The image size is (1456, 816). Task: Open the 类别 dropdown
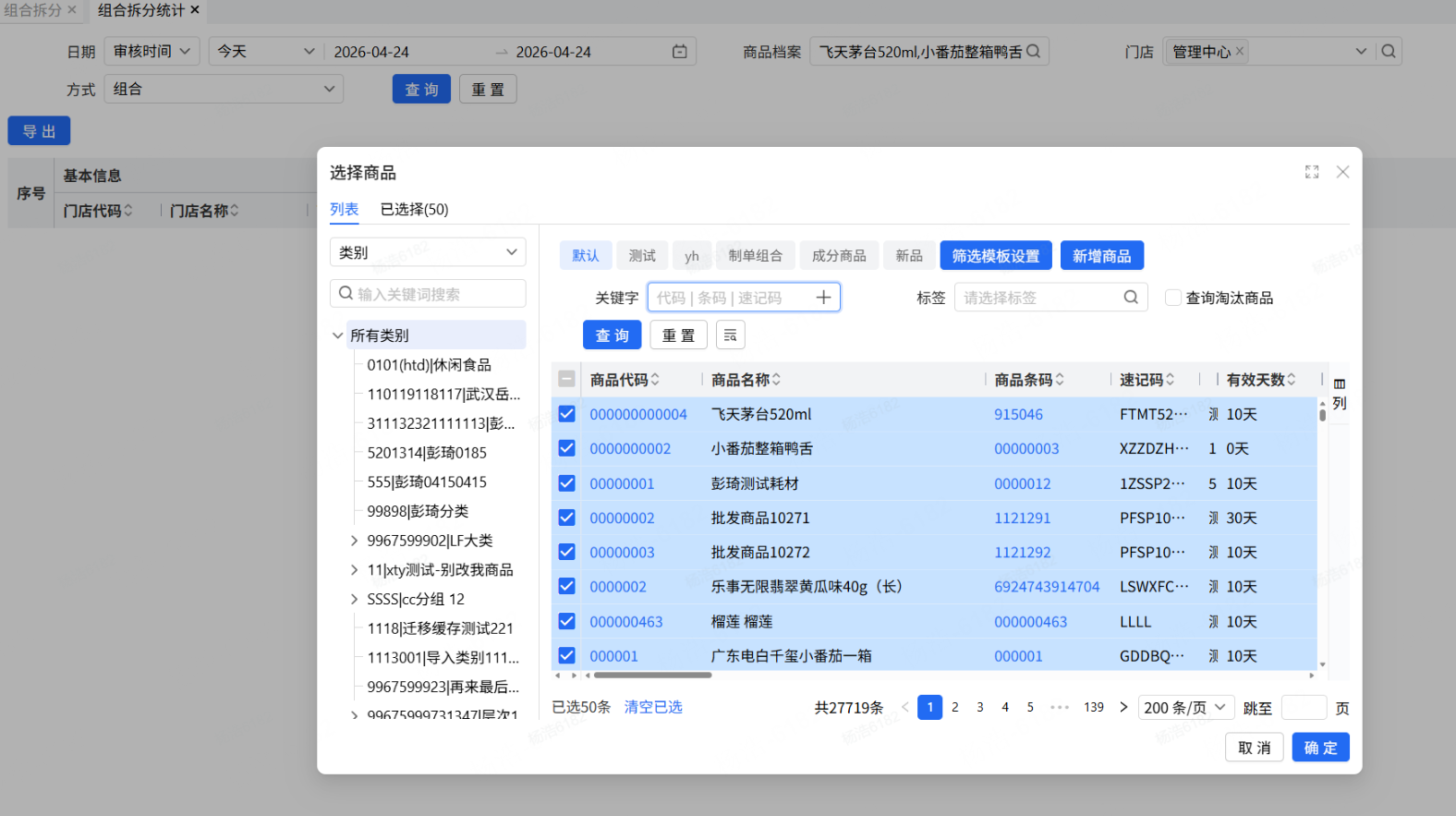(428, 252)
